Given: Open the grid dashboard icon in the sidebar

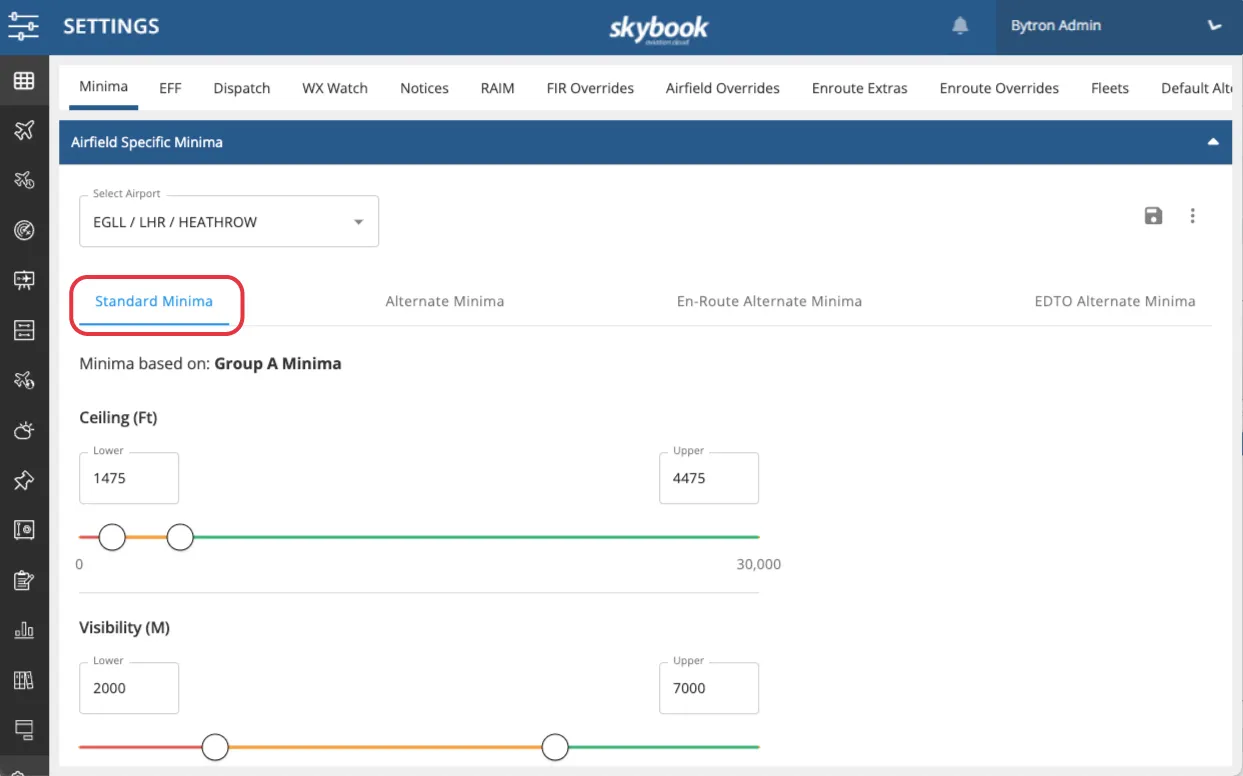Looking at the screenshot, I should [24, 81].
